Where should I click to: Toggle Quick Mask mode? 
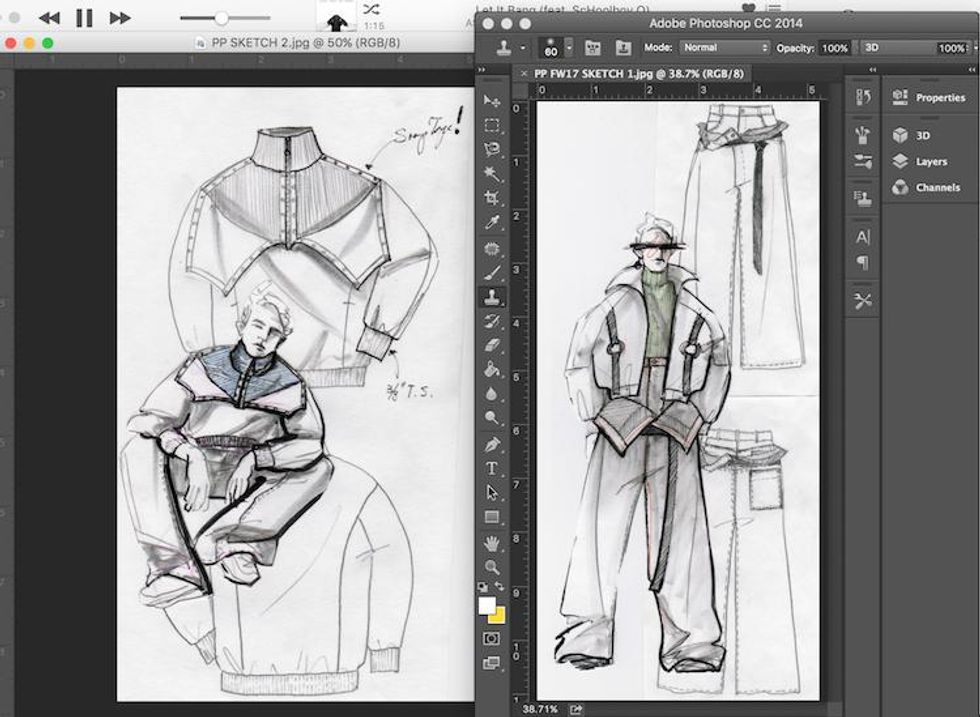491,638
